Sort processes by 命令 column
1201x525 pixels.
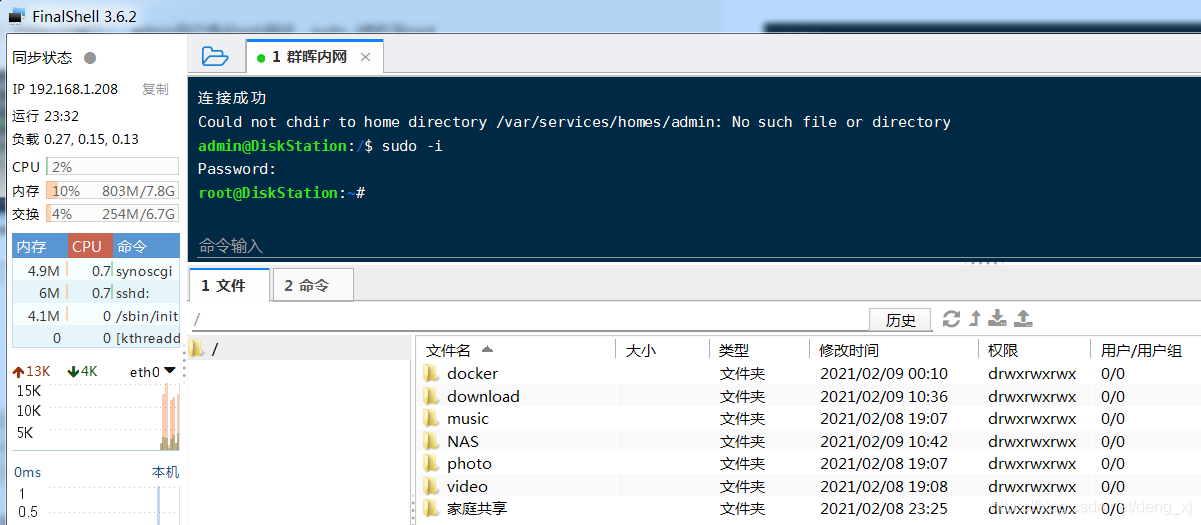tap(146, 246)
